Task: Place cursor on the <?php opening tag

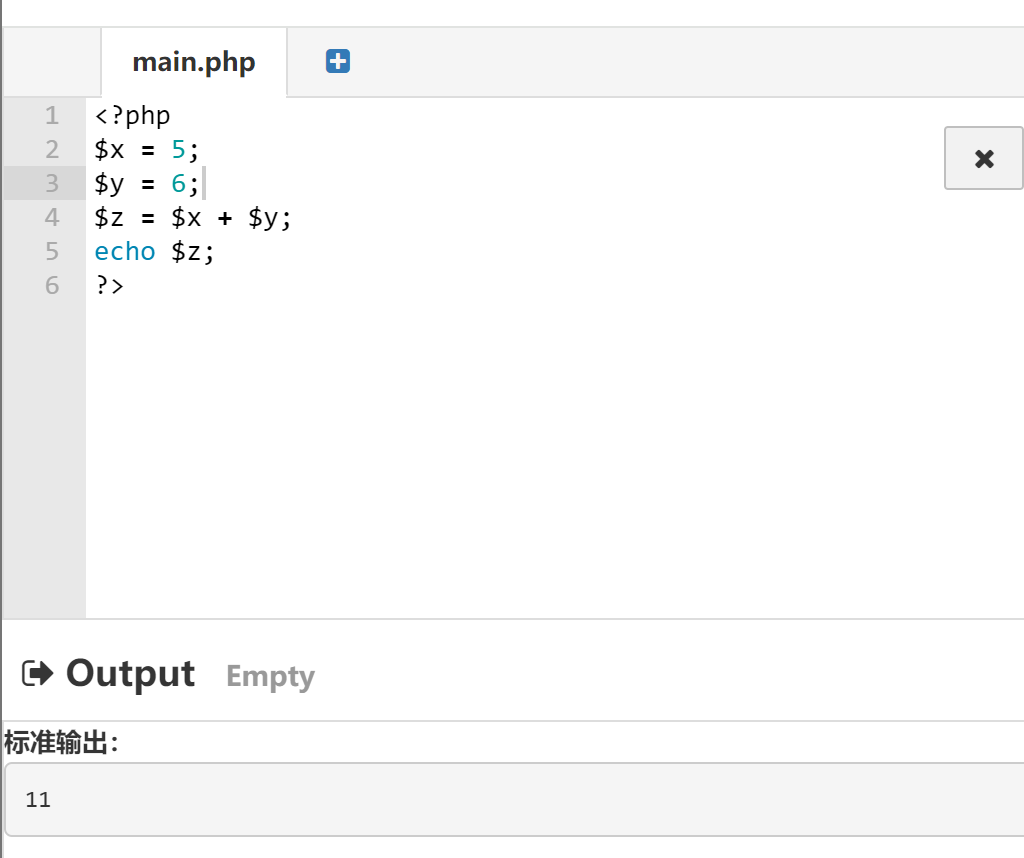Action: point(133,116)
